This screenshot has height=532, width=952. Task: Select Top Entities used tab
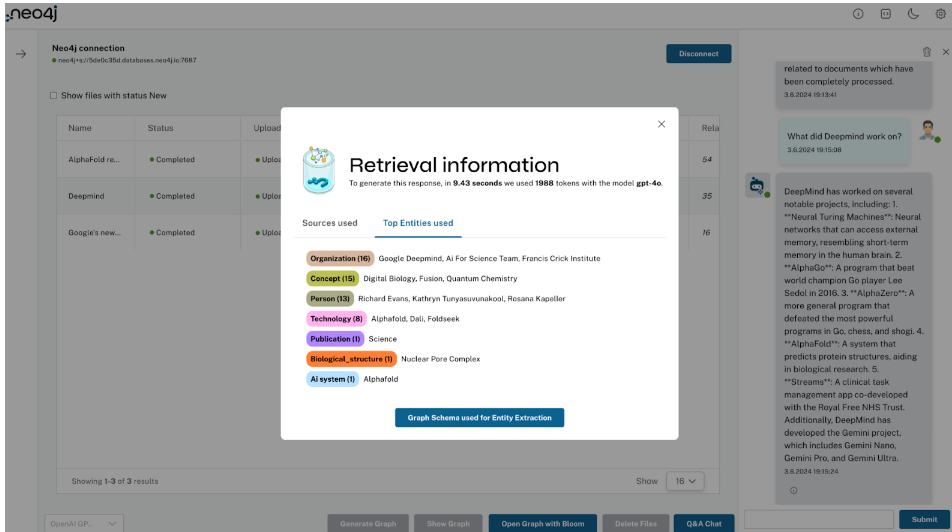click(418, 223)
